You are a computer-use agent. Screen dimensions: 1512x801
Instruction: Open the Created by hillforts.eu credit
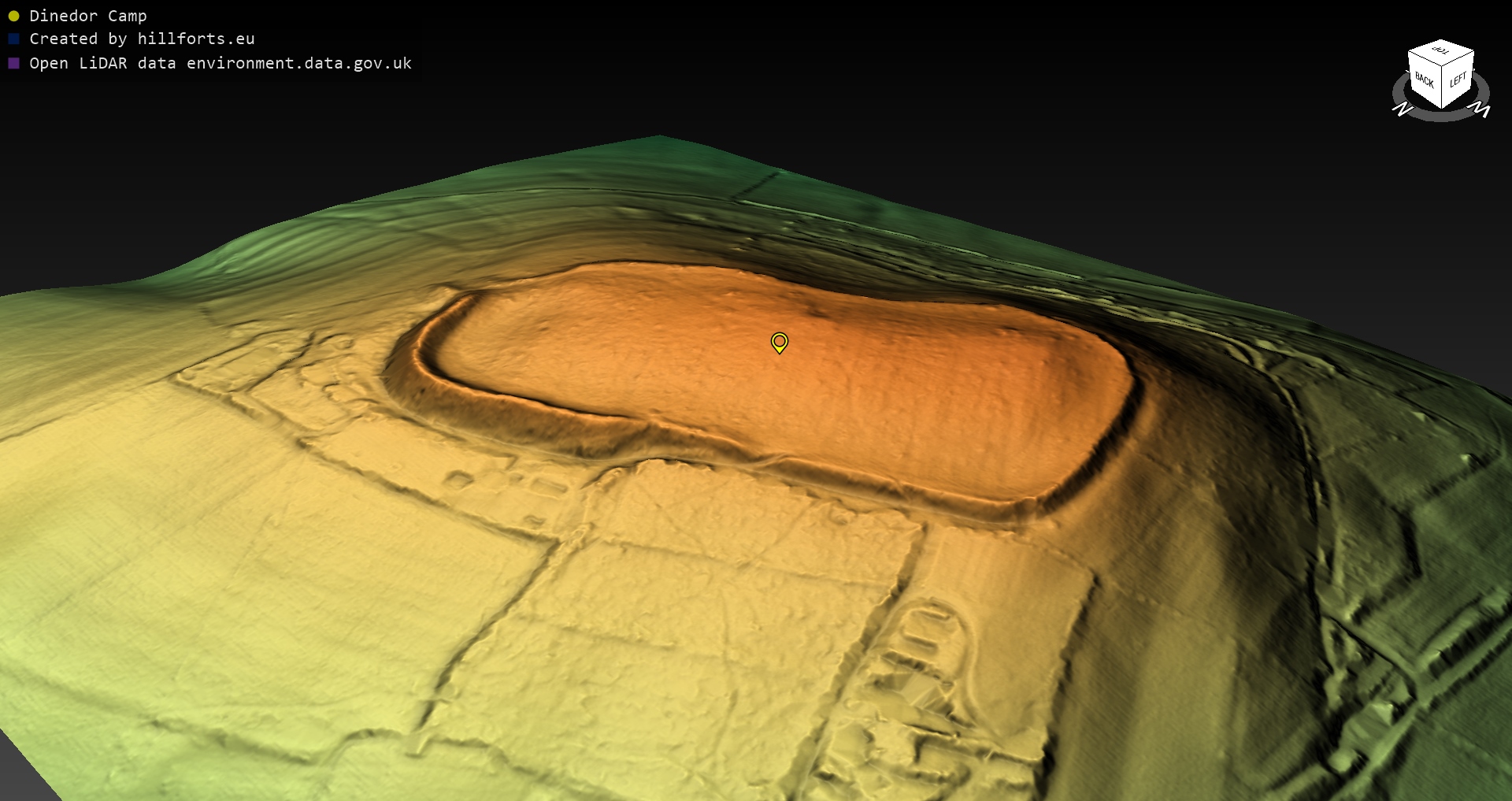pyautogui.click(x=142, y=39)
